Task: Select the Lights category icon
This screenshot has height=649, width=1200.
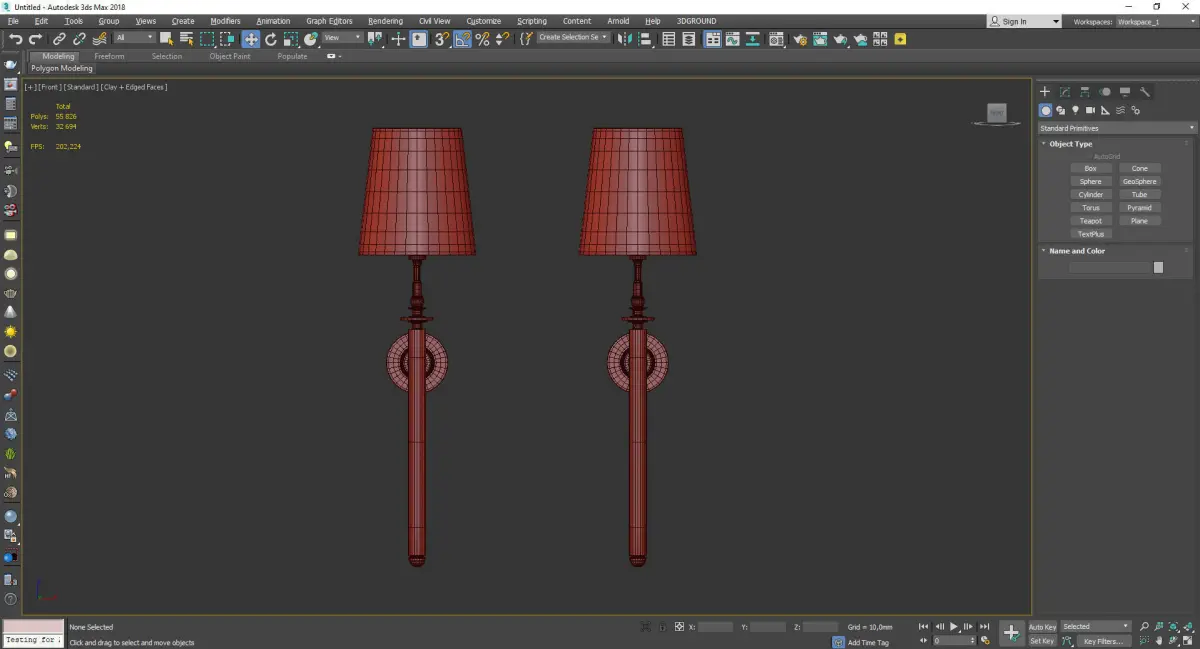Action: 1076,110
